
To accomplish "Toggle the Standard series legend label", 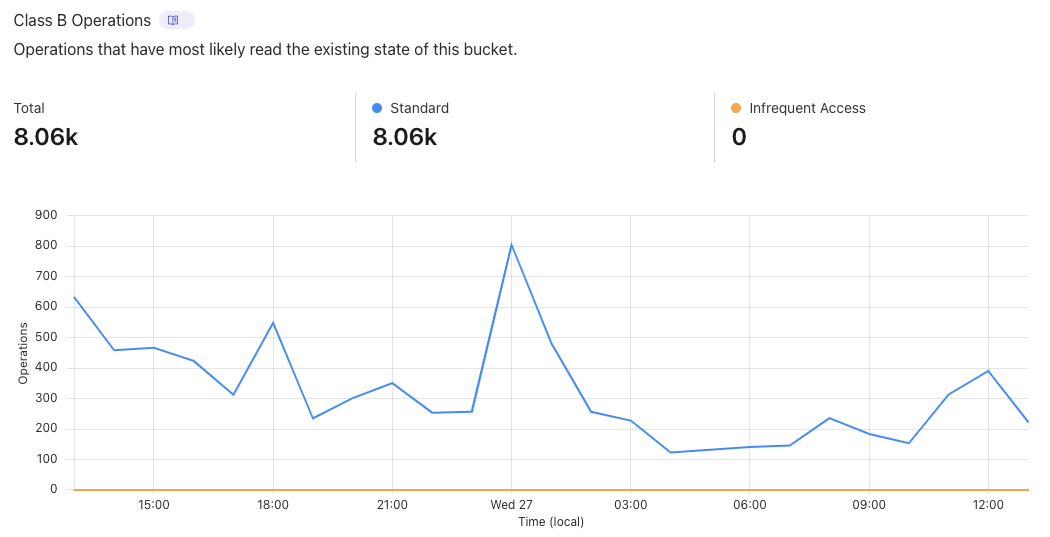I will pyautogui.click(x=419, y=108).
